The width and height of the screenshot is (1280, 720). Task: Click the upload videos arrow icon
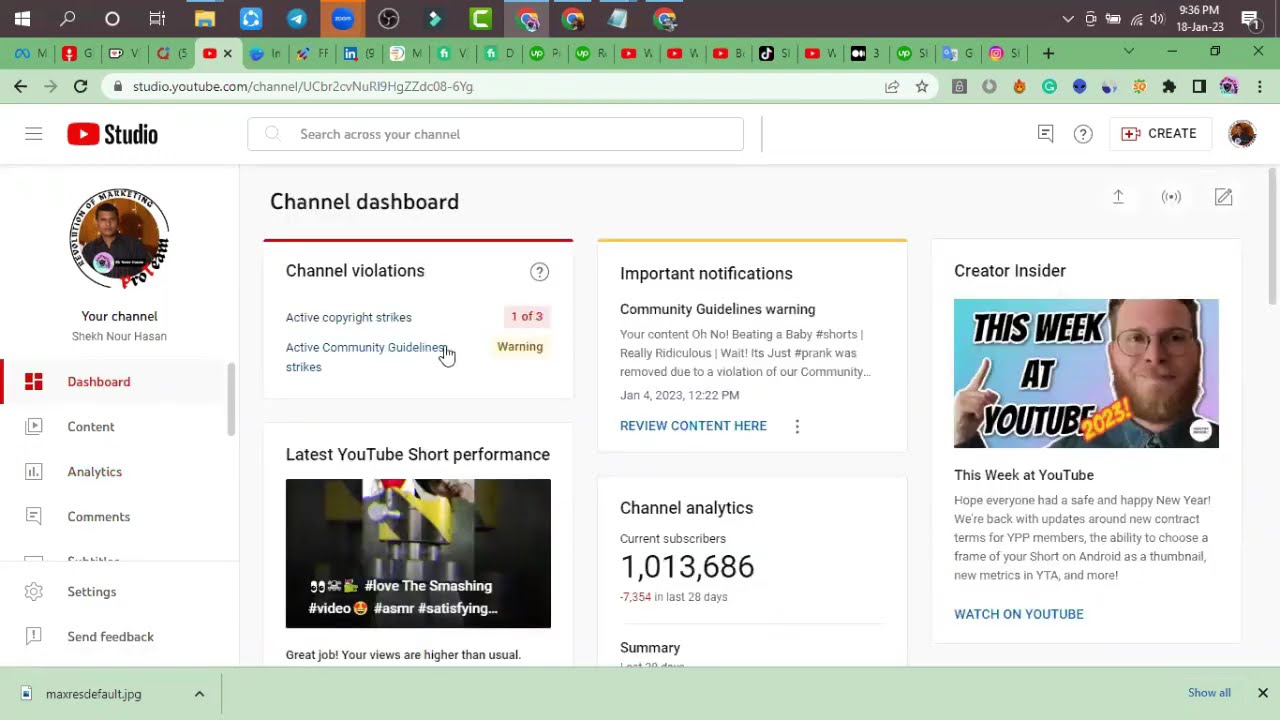(1118, 197)
